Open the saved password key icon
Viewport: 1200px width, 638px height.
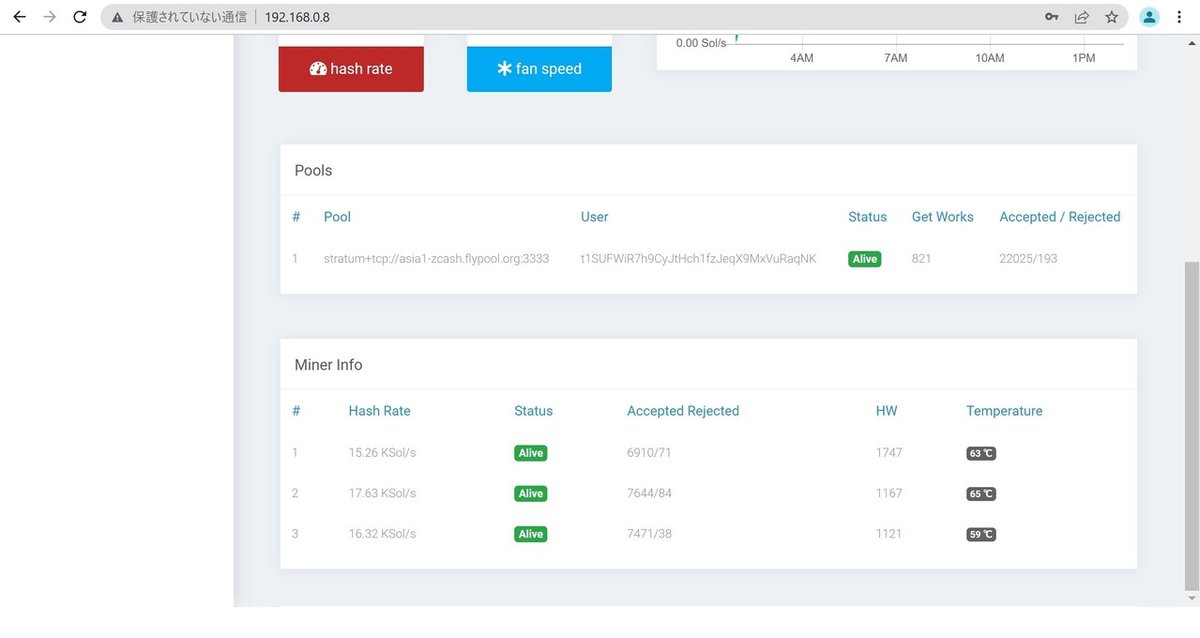tap(1052, 17)
